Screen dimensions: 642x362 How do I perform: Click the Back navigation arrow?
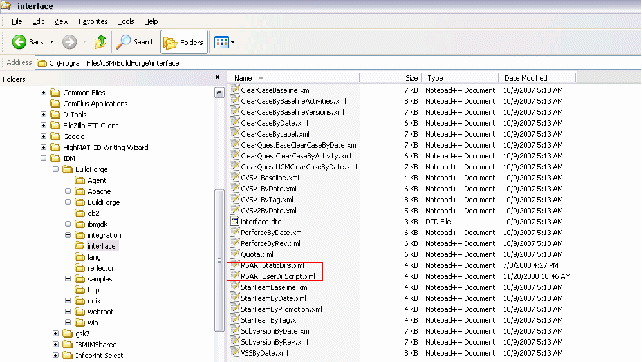pos(19,42)
